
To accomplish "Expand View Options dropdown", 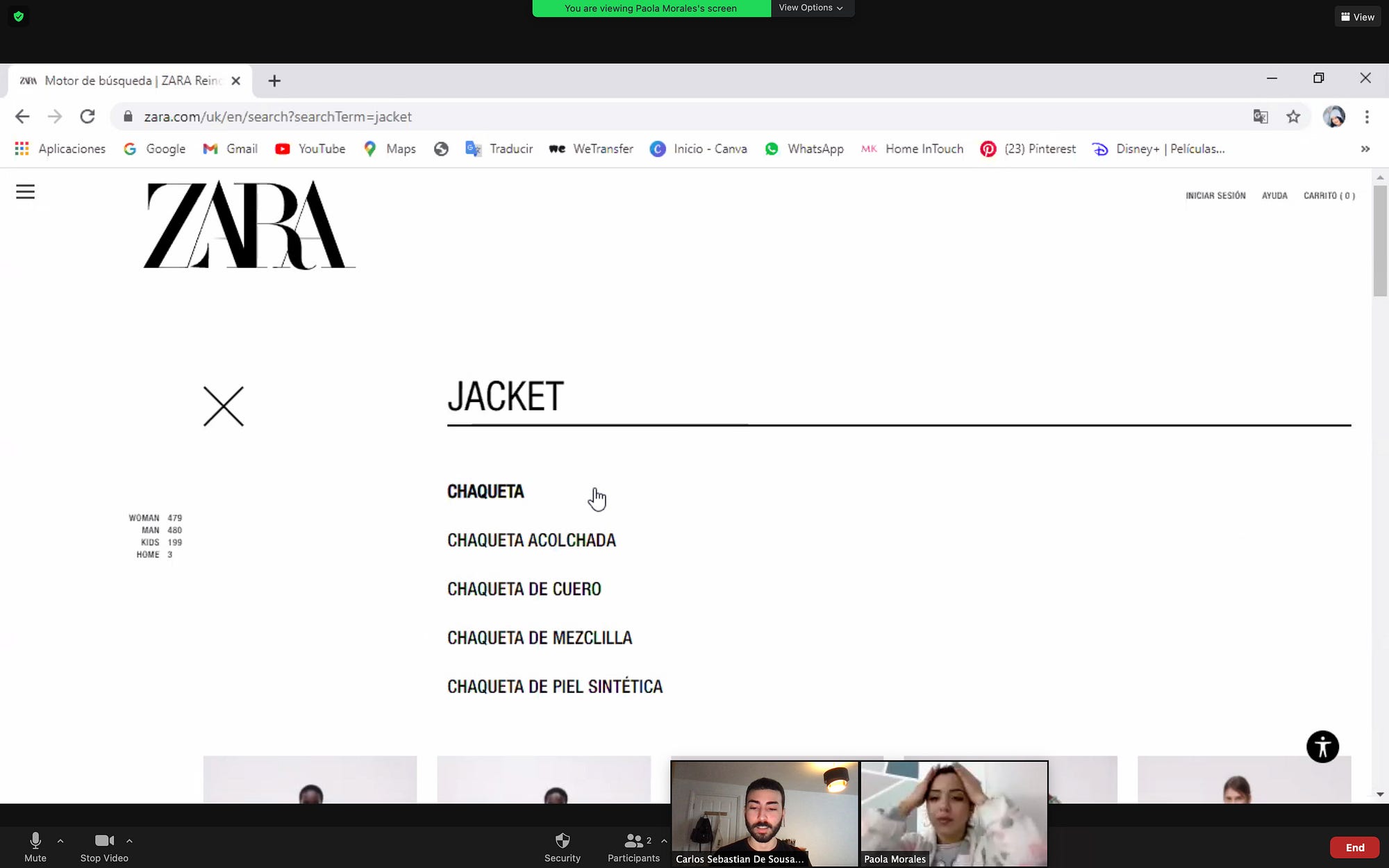I will click(811, 8).
